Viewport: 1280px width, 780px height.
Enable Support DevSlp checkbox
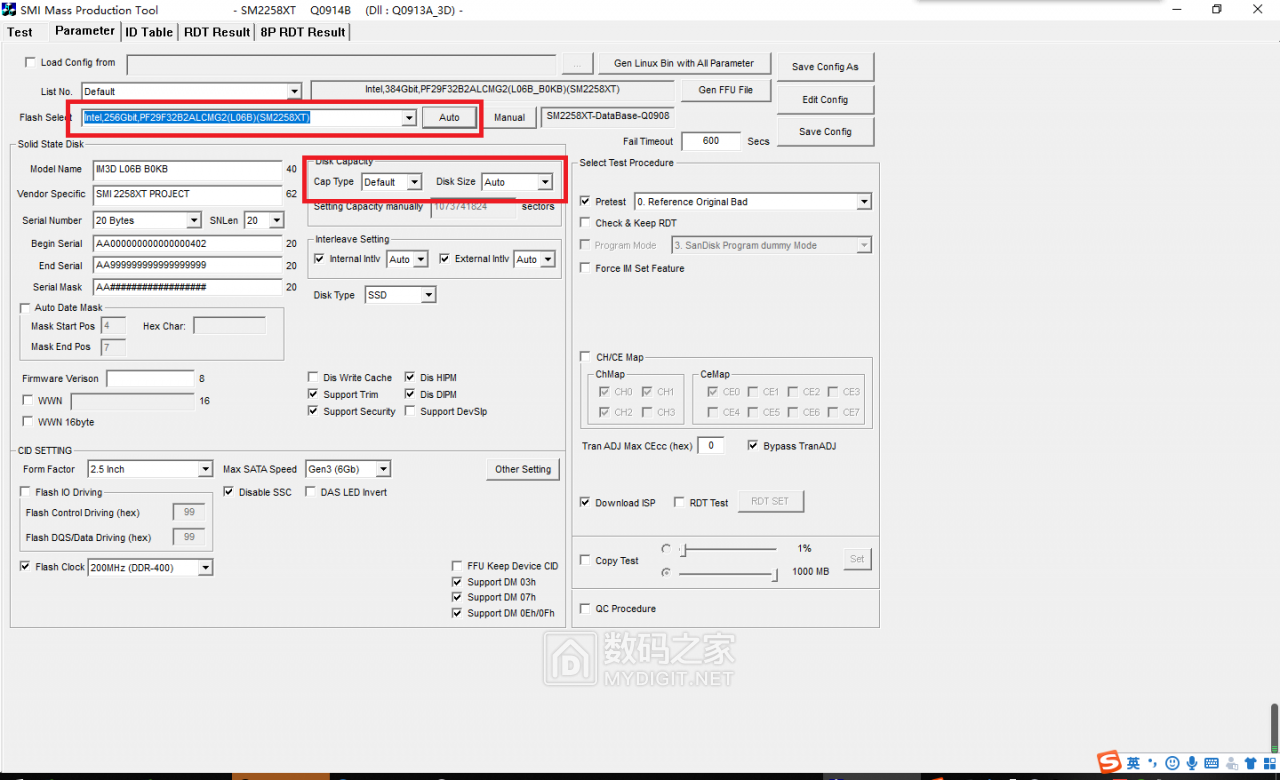pyautogui.click(x=410, y=411)
